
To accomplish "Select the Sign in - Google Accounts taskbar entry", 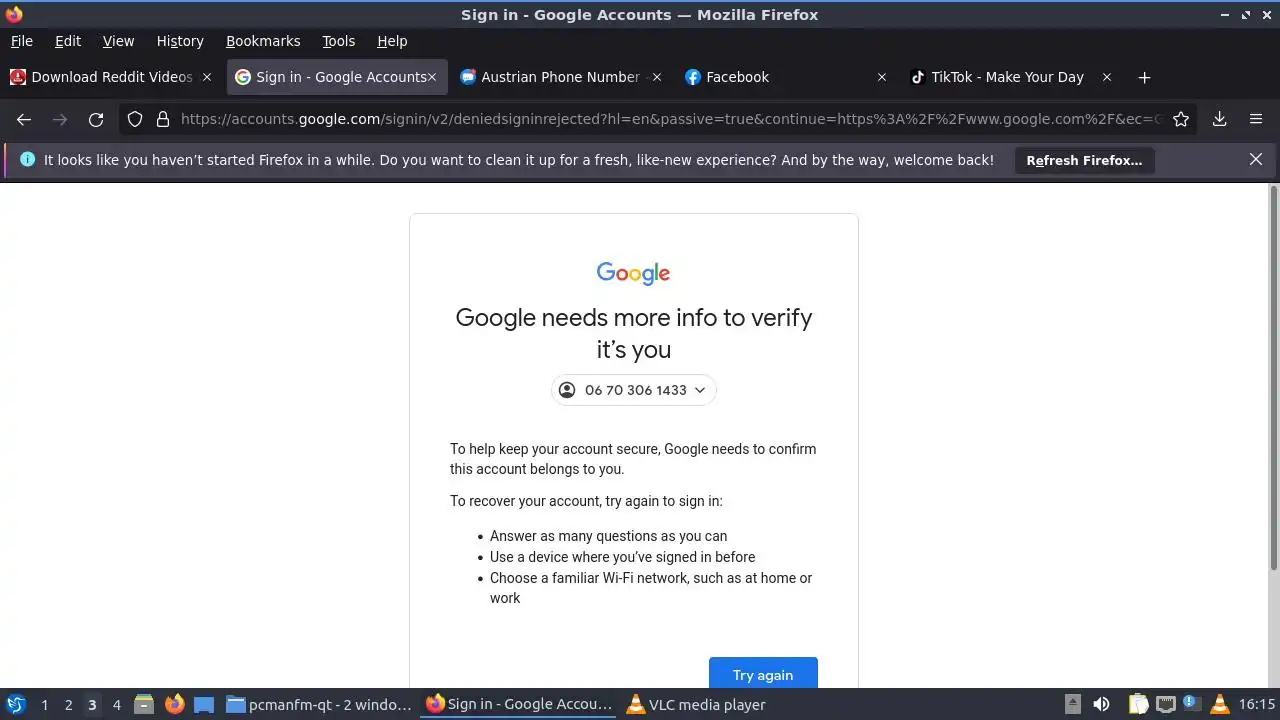I will coord(519,704).
